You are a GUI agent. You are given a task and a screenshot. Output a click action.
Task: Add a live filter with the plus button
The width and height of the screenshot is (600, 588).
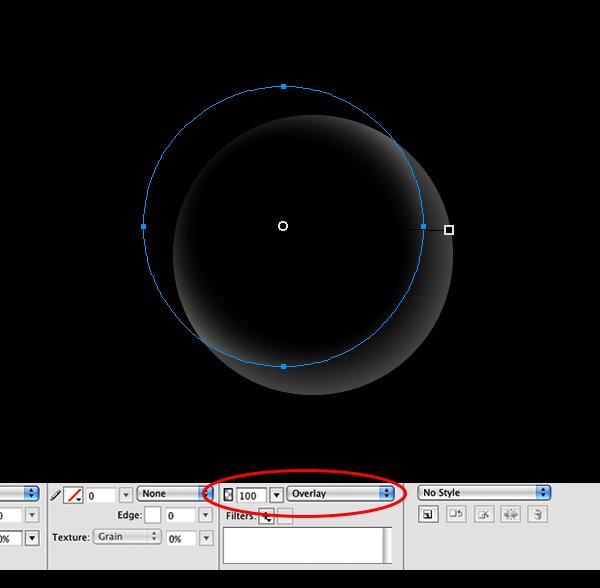[266, 516]
